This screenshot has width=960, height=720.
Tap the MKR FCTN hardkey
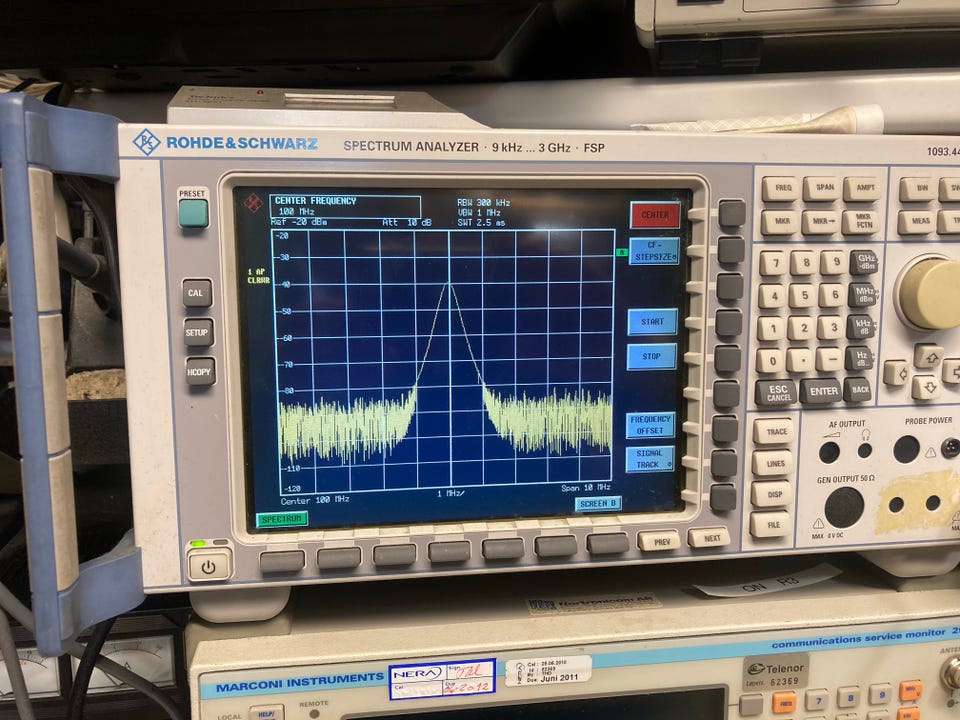862,222
